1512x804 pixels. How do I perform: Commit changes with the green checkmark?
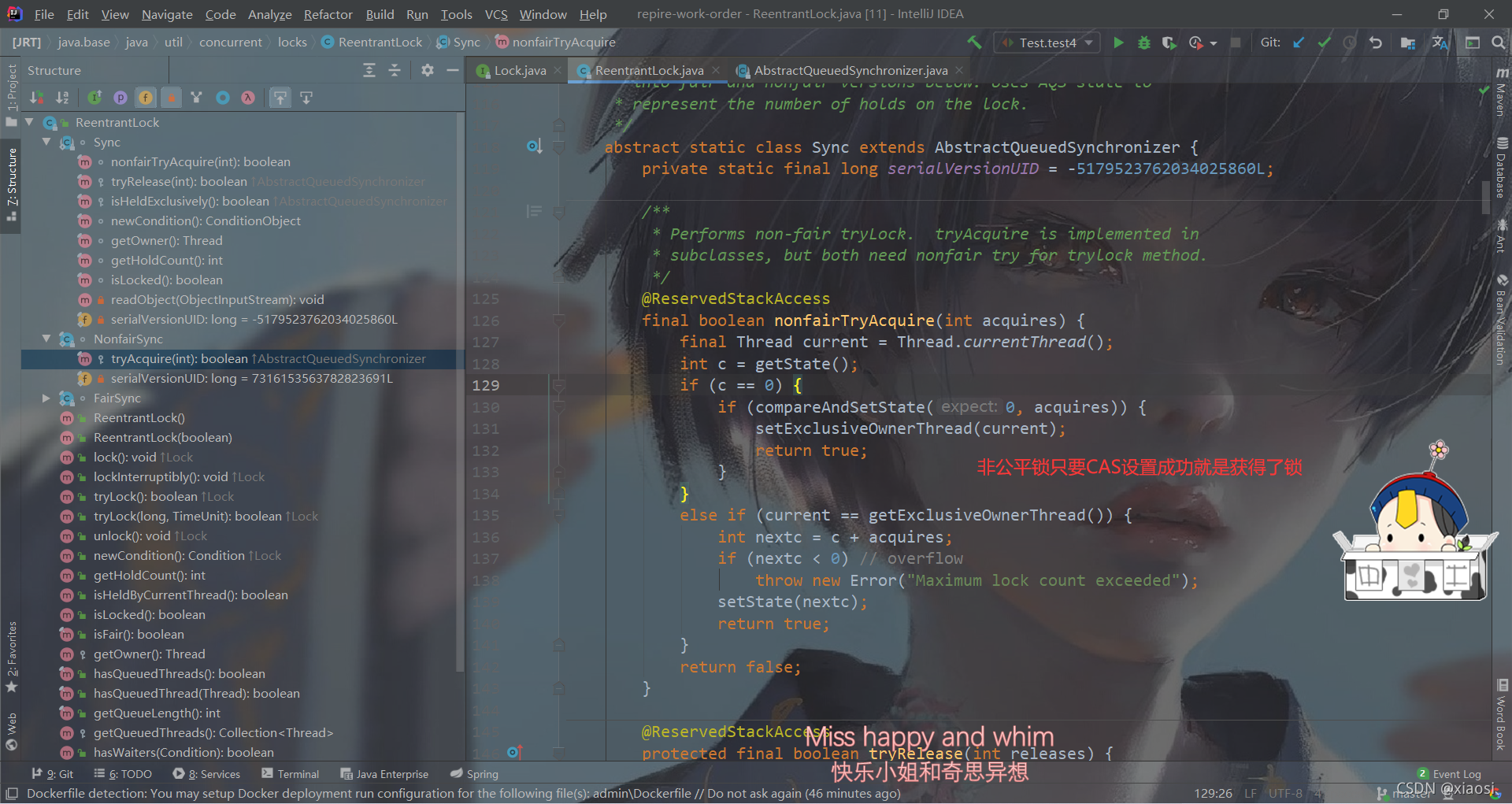point(1325,43)
